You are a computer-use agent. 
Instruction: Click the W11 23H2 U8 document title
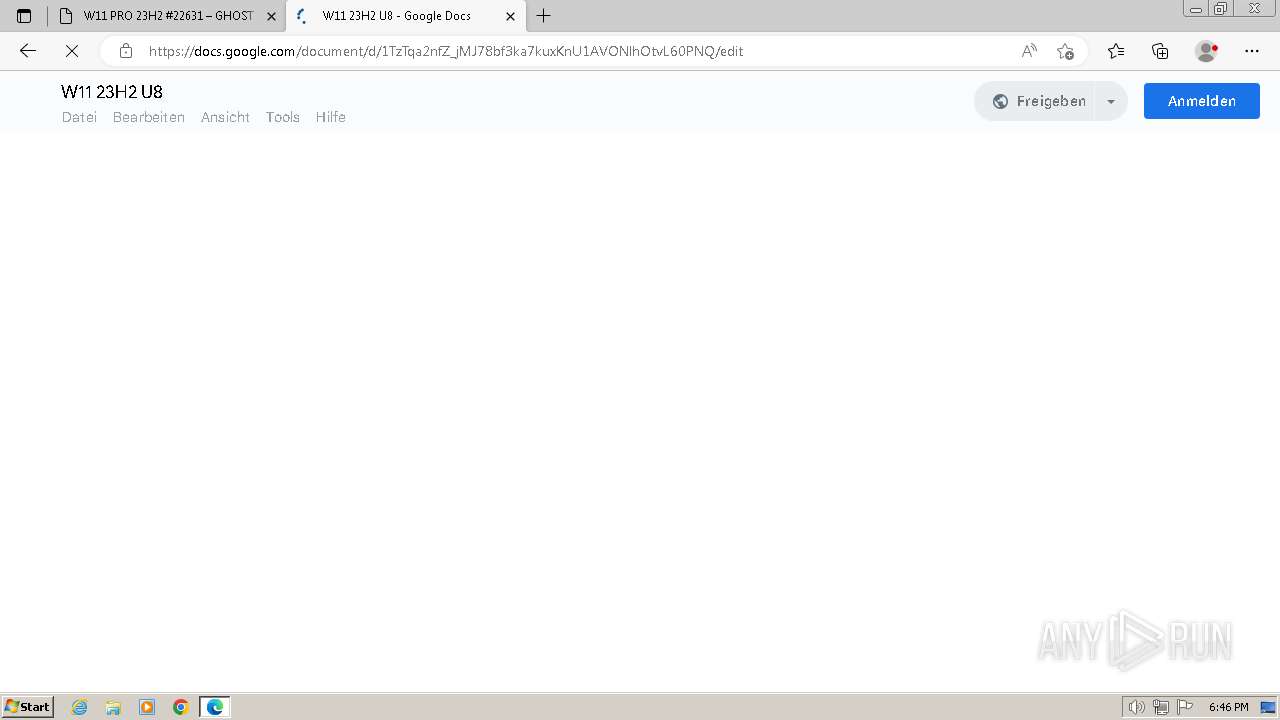(x=112, y=92)
